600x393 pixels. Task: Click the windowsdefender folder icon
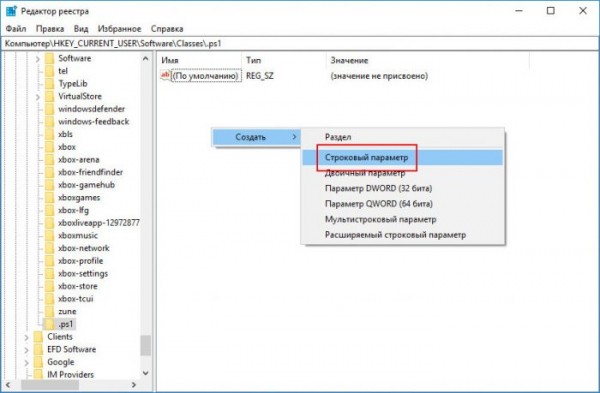tap(49, 109)
